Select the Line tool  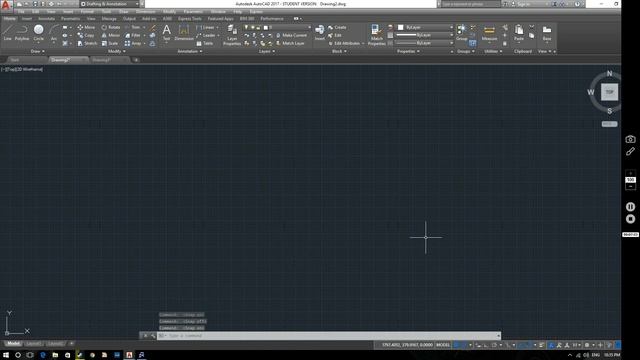[x=7, y=32]
